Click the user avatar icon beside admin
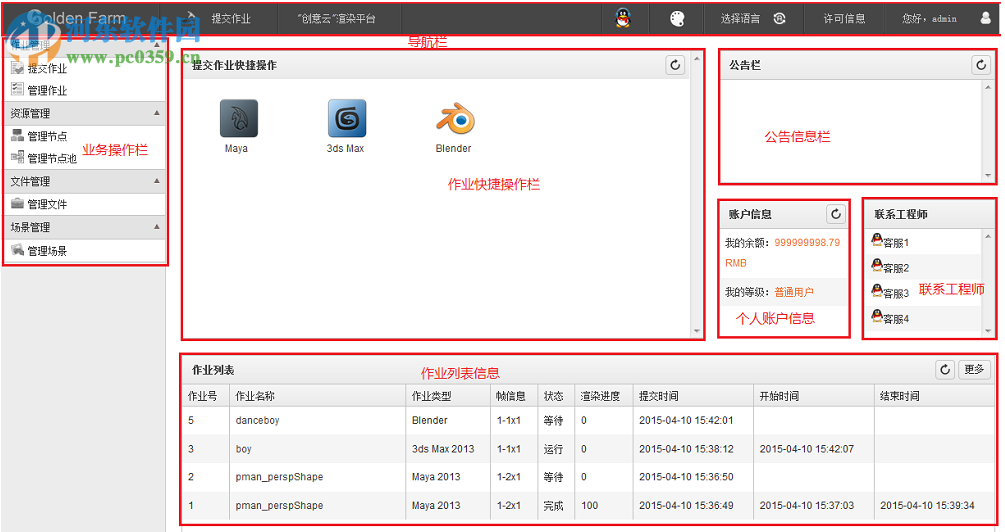Image resolution: width=1005 pixels, height=532 pixels. 986,18
